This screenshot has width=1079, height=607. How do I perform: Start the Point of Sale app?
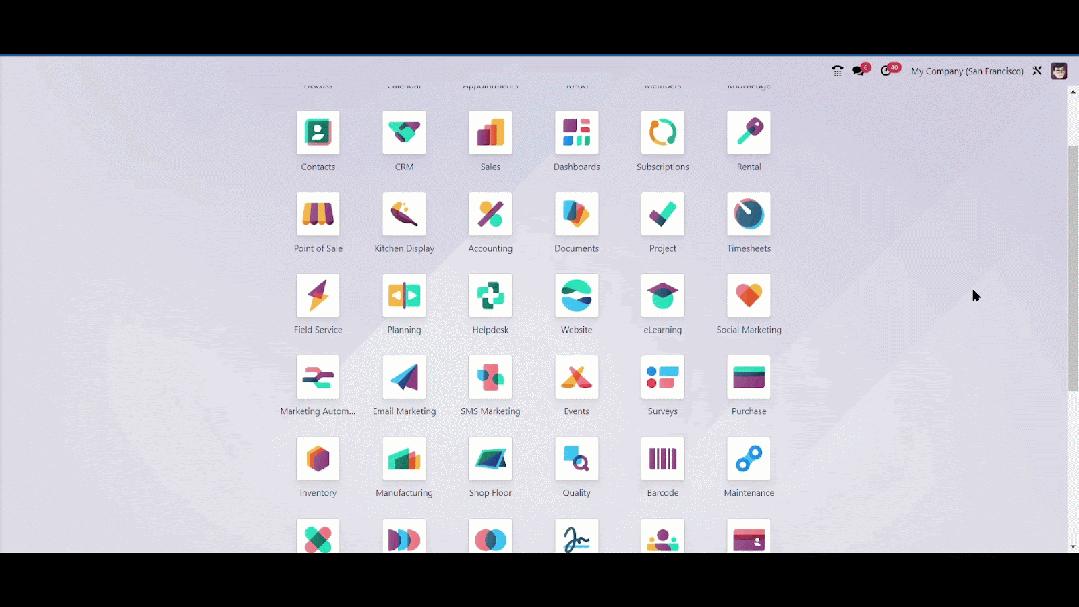click(x=317, y=213)
